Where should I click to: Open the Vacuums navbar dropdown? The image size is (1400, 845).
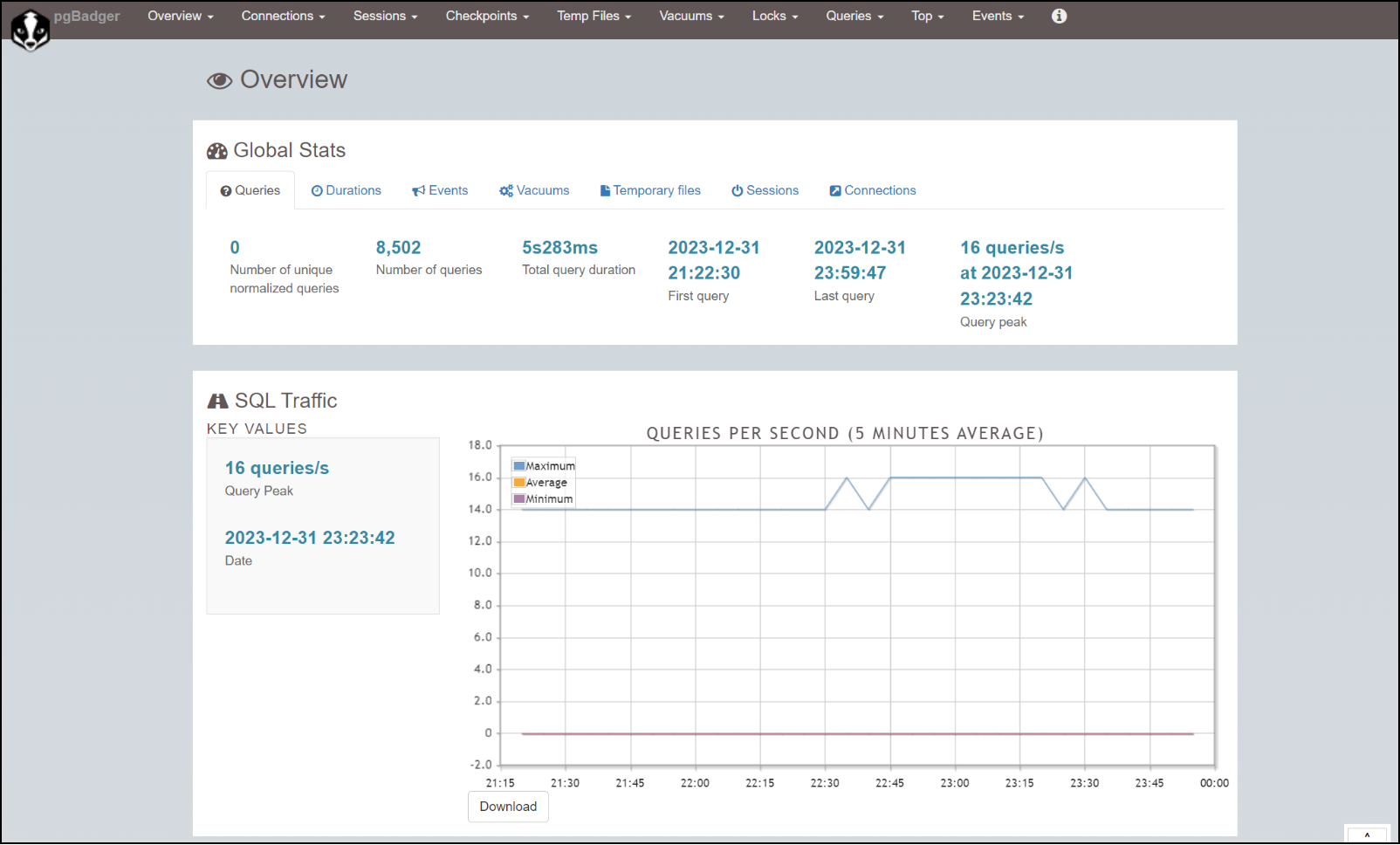tap(691, 16)
